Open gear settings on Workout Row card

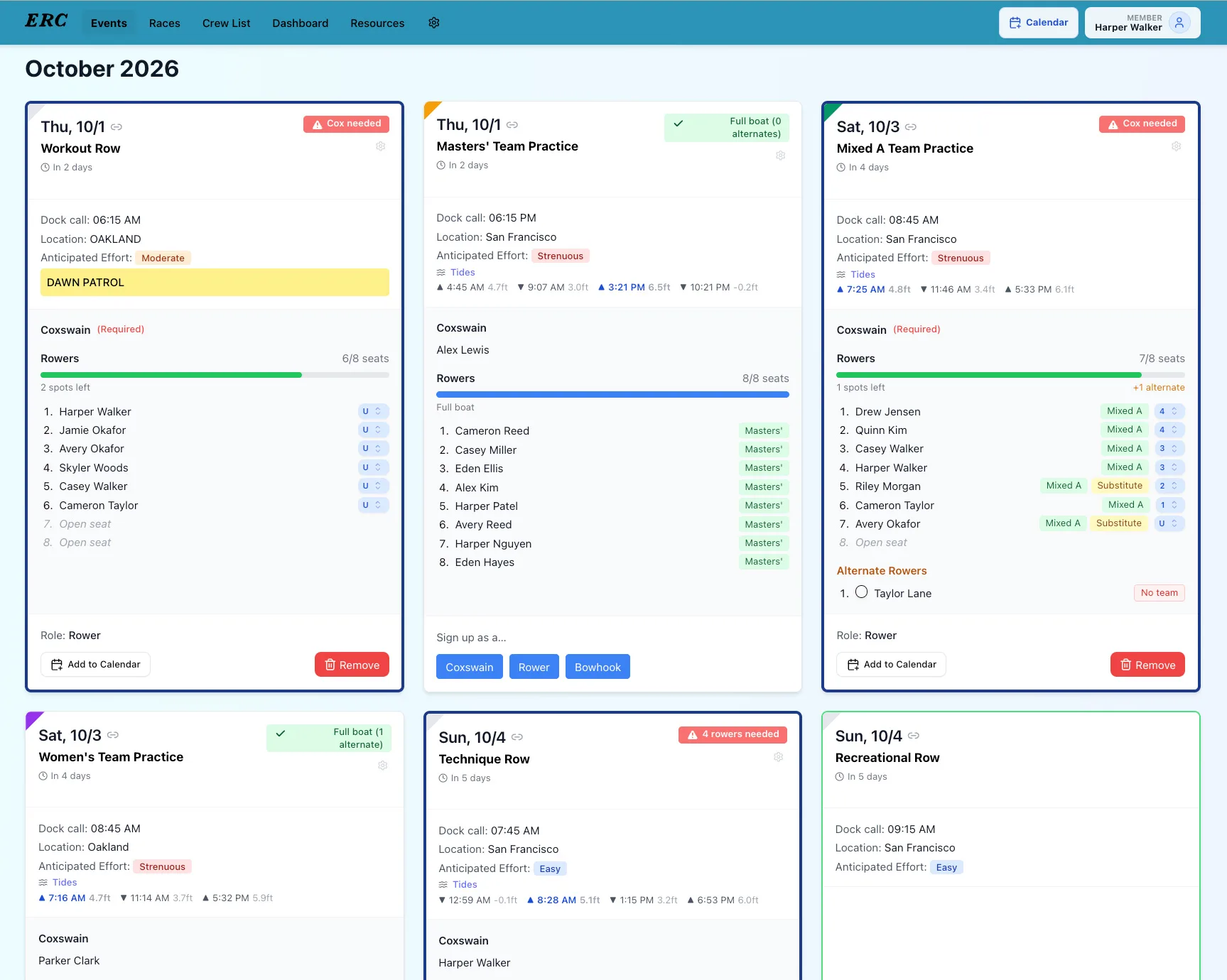pyautogui.click(x=381, y=146)
